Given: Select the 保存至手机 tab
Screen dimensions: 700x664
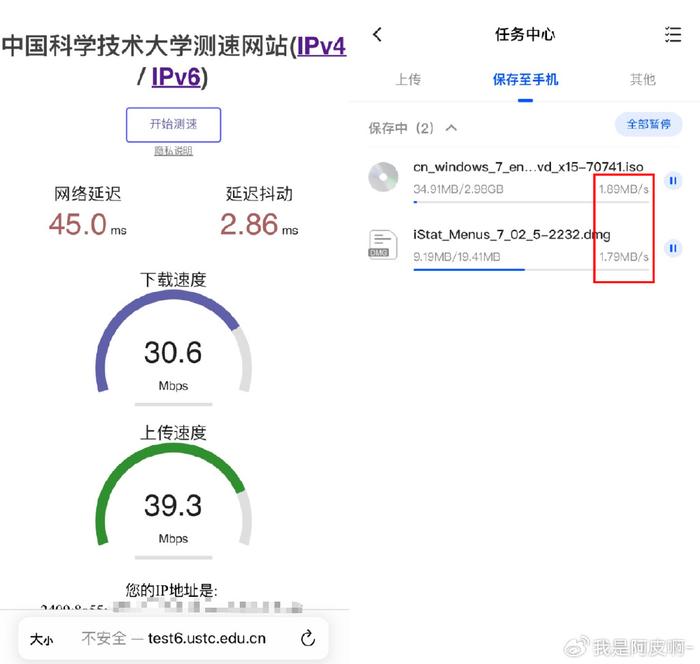Looking at the screenshot, I should [x=525, y=79].
